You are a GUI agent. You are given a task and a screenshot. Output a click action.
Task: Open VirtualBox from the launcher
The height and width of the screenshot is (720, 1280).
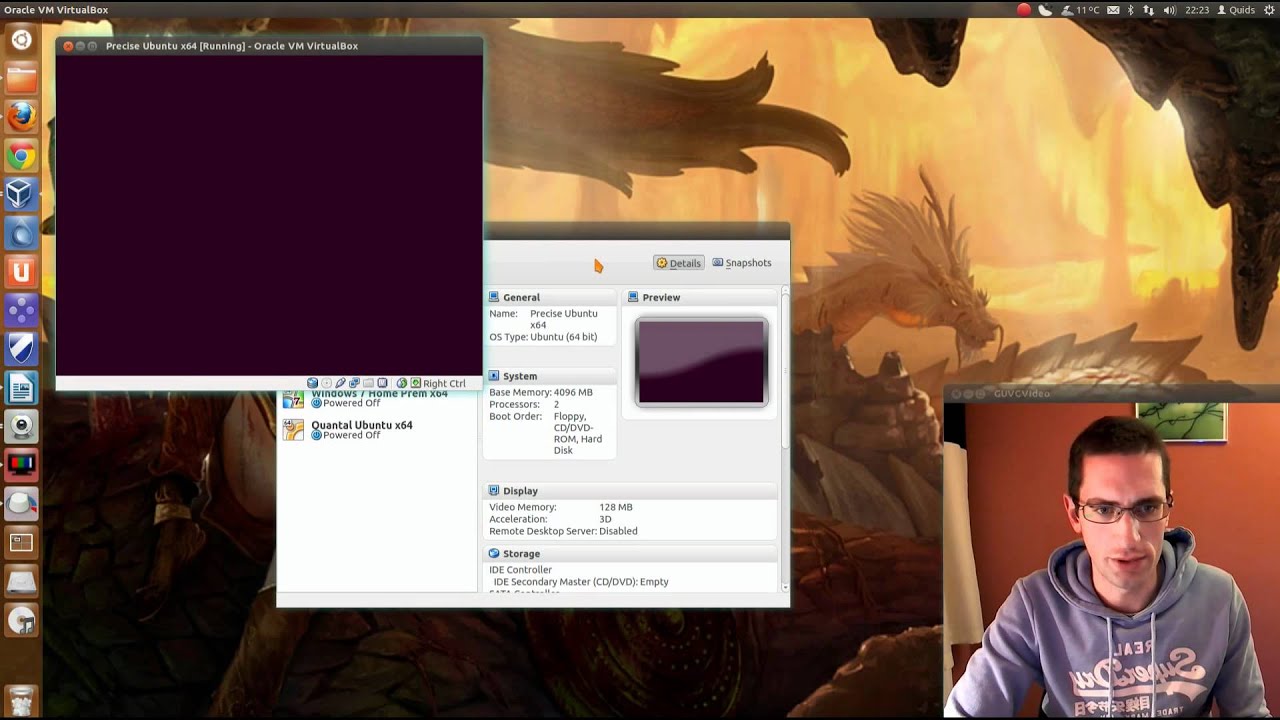[21, 194]
